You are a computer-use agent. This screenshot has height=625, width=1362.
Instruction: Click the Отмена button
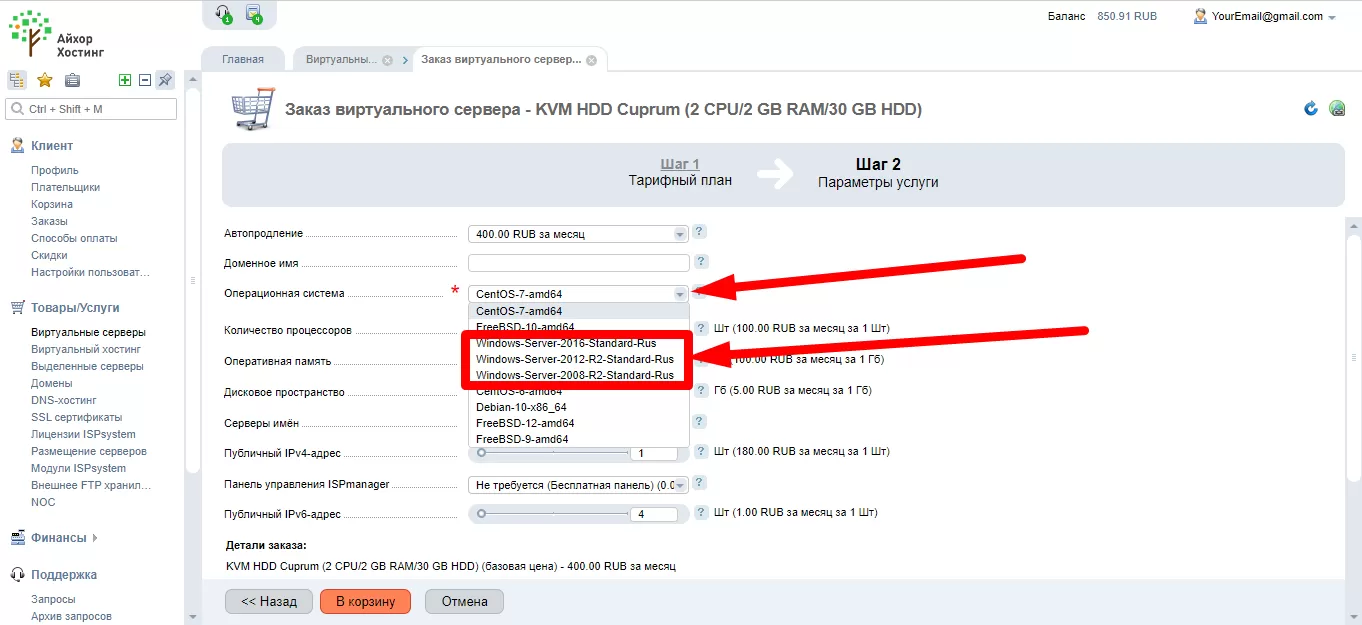point(464,601)
